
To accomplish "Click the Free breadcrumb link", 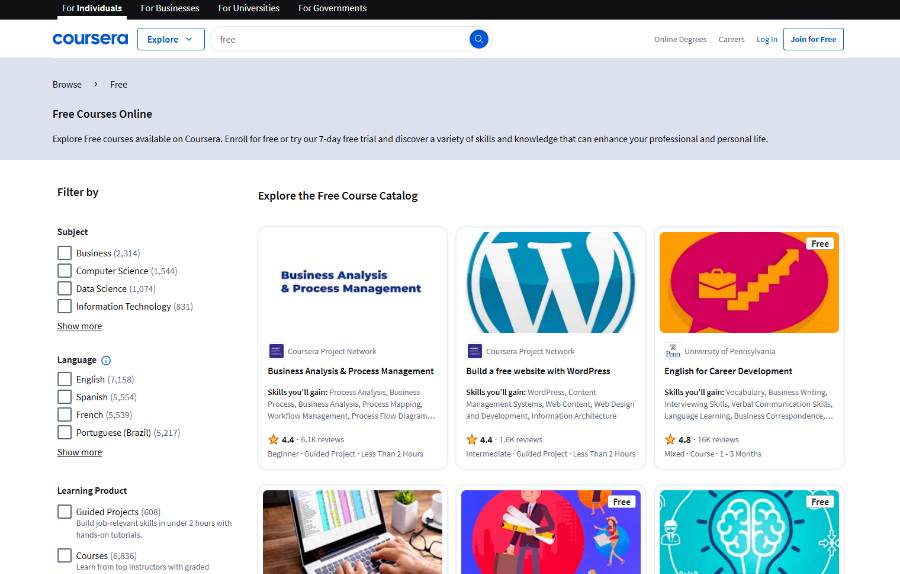I will click(119, 84).
